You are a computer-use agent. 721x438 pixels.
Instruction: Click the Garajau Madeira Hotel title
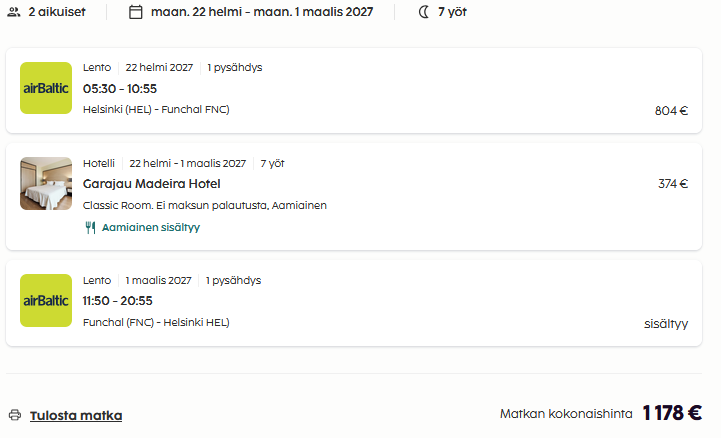(x=152, y=184)
